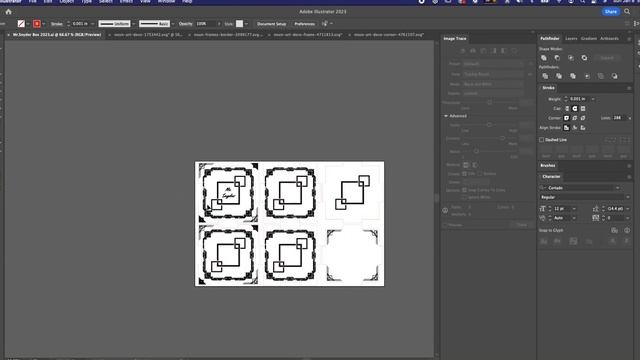
Task: Click Intersect in Shape Modes
Action: [x=571, y=58]
